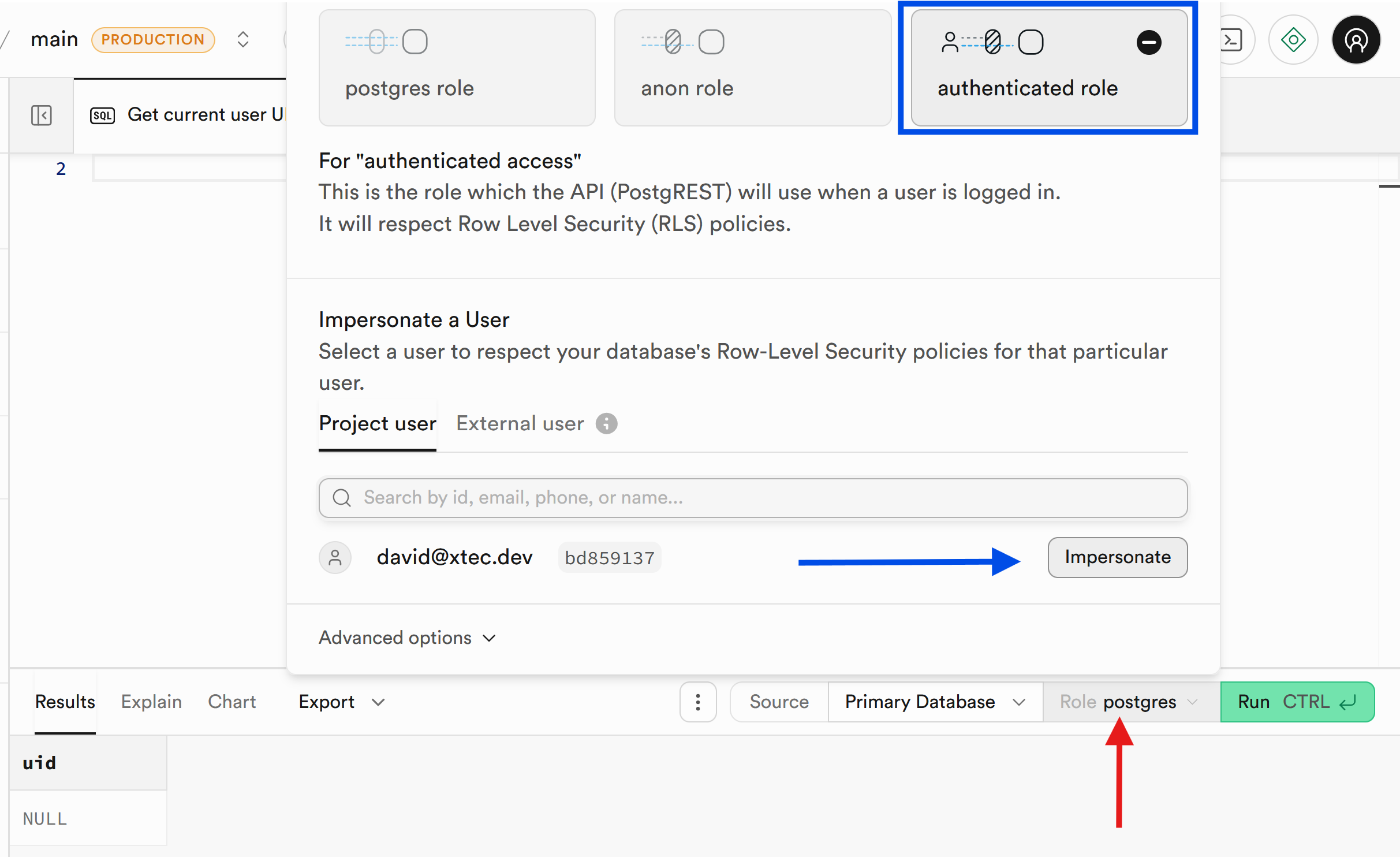Select the anon role card
Screen dimensions: 1400x857
(x=753, y=68)
